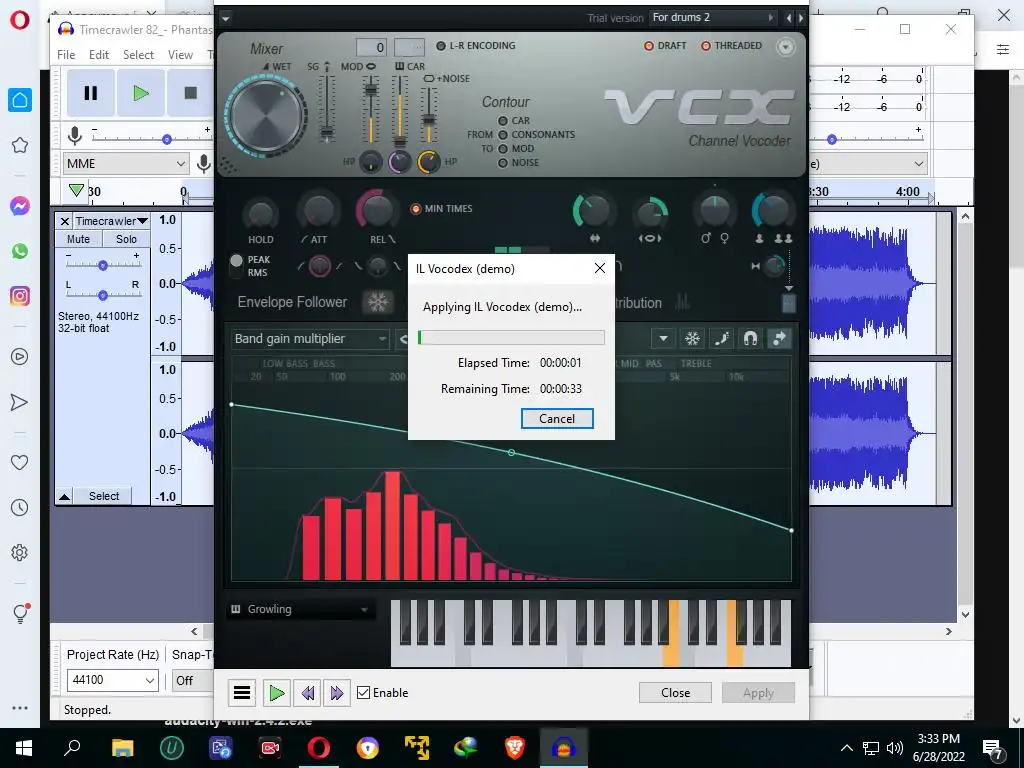Image resolution: width=1024 pixels, height=768 pixels.
Task: Click the Opera lightbulb tips icon
Action: click(x=20, y=613)
